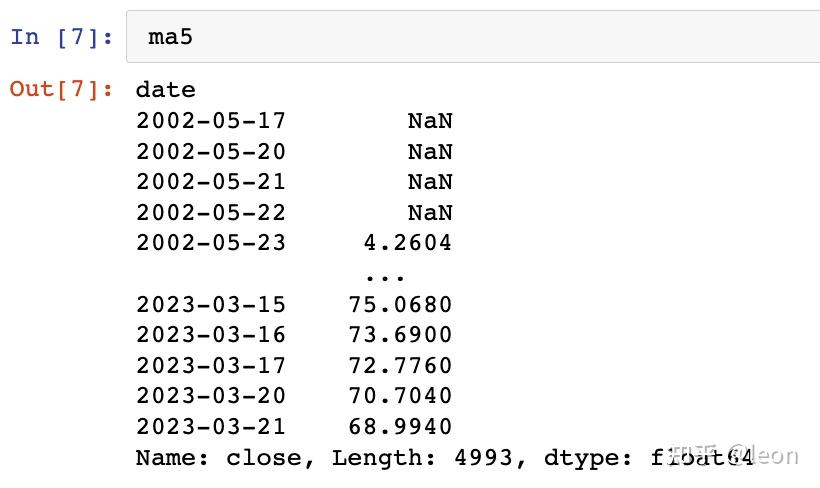Click the 2002-05-23 date entry
This screenshot has width=820, height=488.
coord(211,243)
